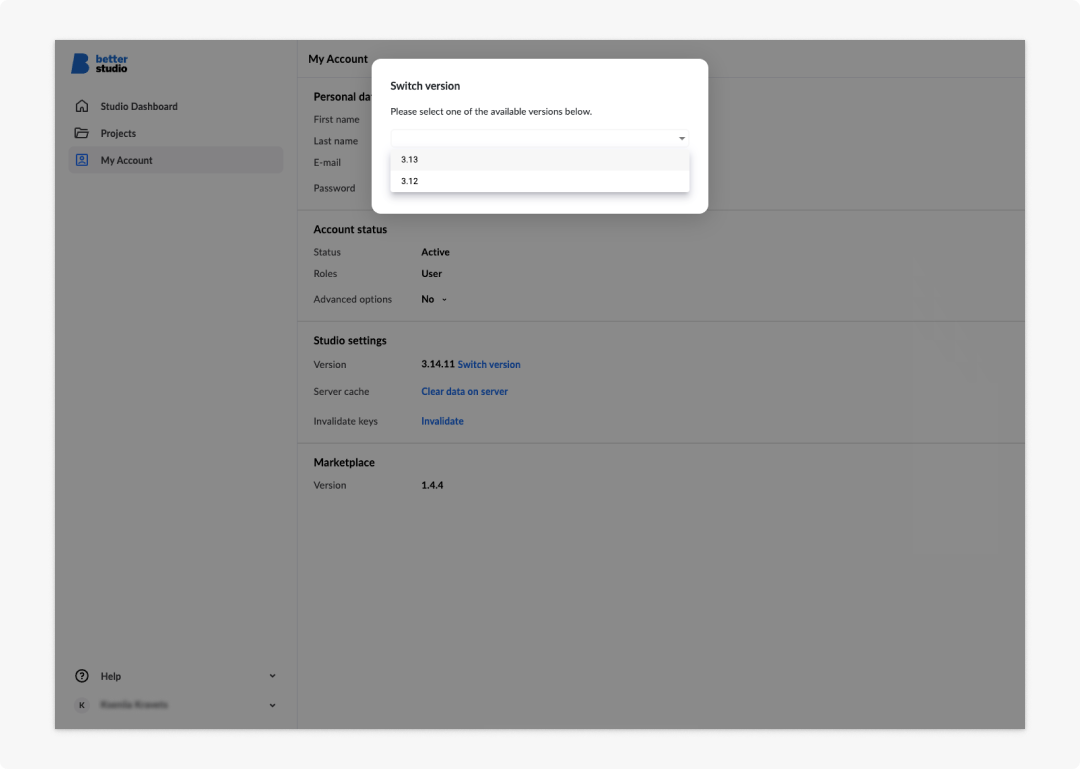1080x769 pixels.
Task: Click the User role value
Action: (x=431, y=274)
